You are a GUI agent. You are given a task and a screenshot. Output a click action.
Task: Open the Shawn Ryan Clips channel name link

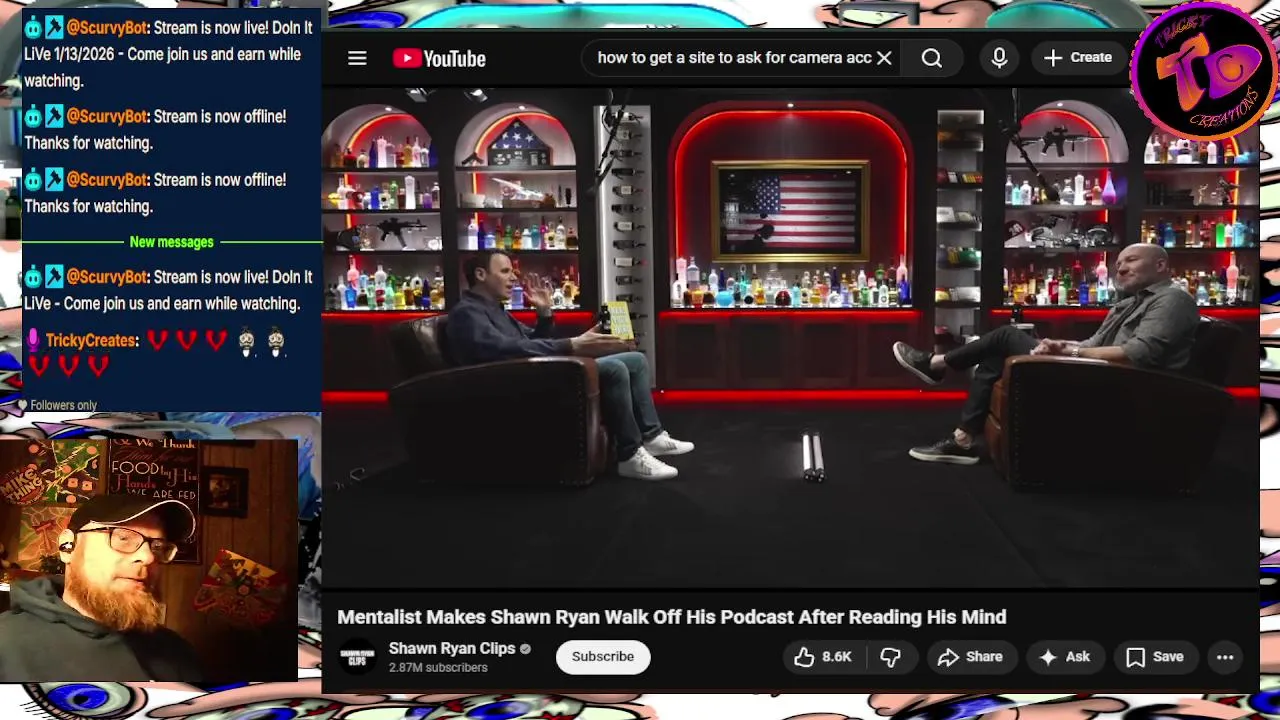point(452,648)
